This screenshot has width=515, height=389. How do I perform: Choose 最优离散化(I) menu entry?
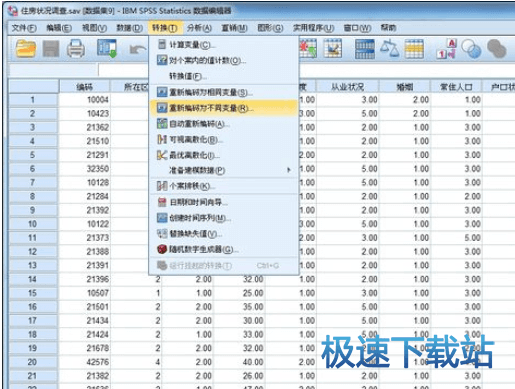click(x=223, y=155)
